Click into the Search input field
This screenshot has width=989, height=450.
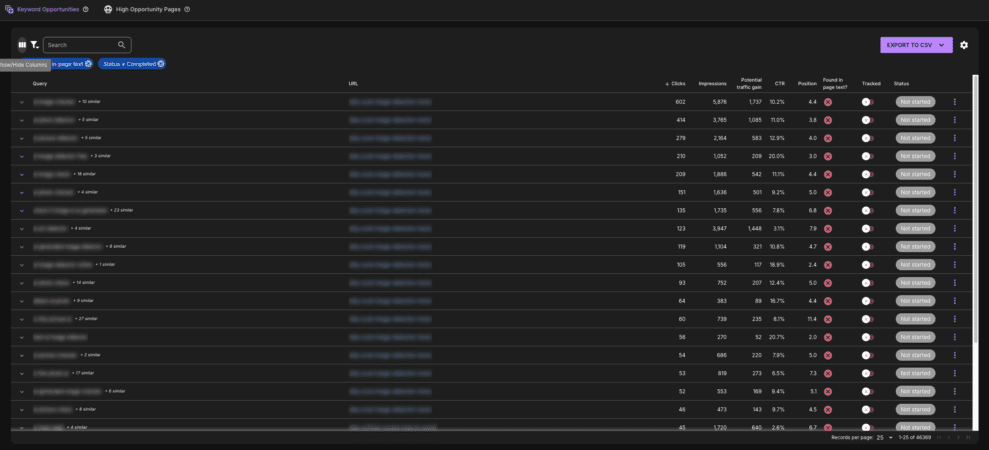coord(80,45)
